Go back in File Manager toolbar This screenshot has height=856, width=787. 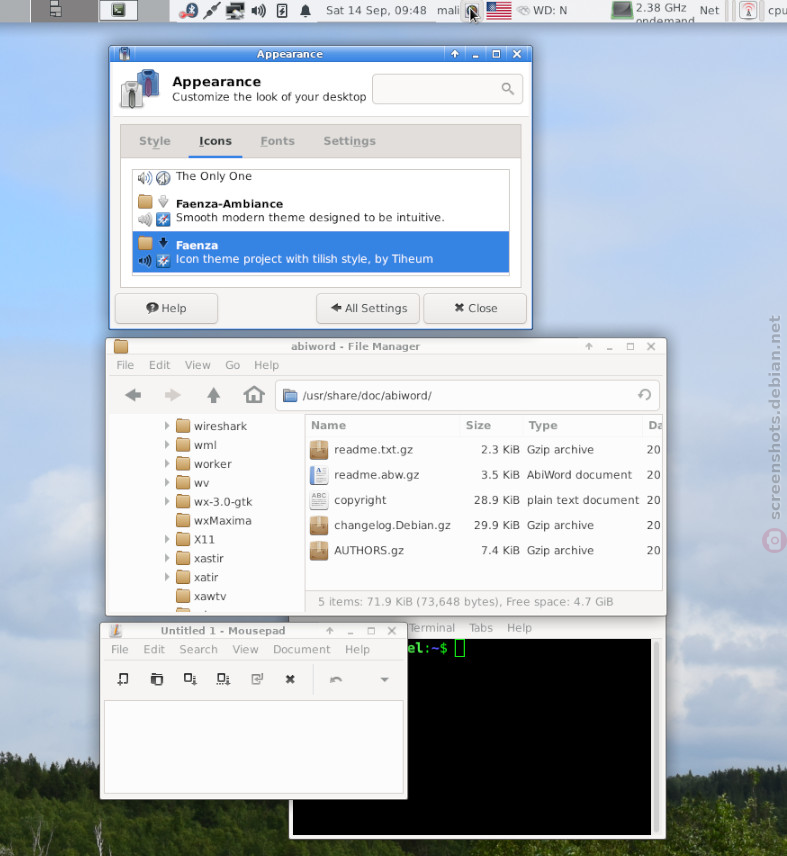[x=133, y=395]
